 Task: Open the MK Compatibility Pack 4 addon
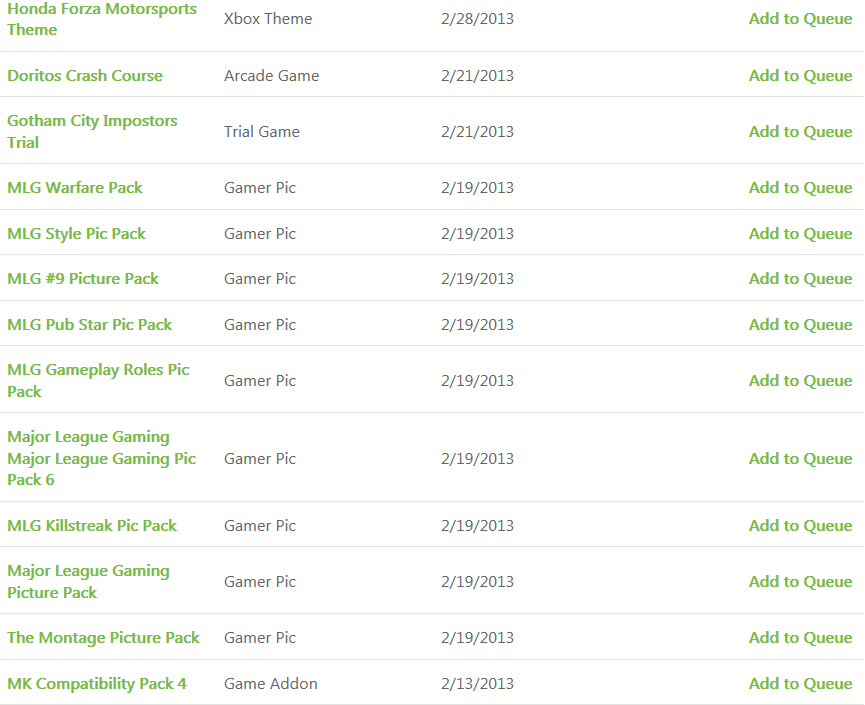tap(97, 683)
